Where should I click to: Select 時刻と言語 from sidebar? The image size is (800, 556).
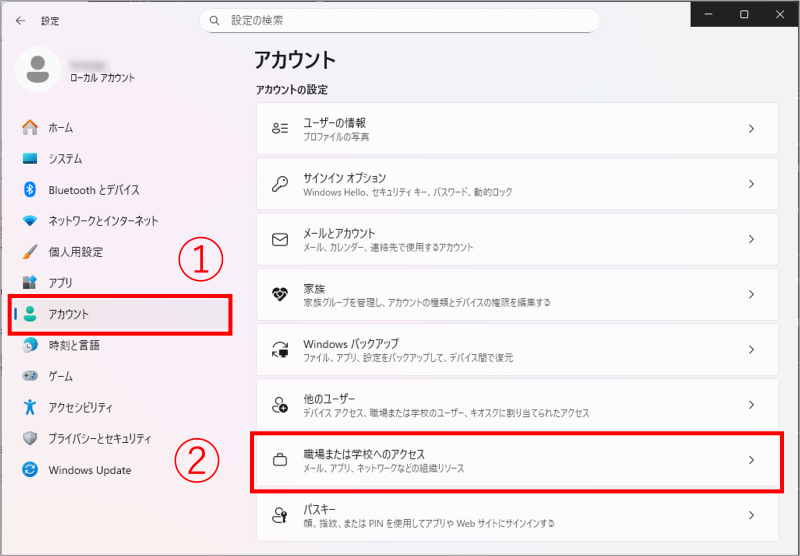coord(74,345)
